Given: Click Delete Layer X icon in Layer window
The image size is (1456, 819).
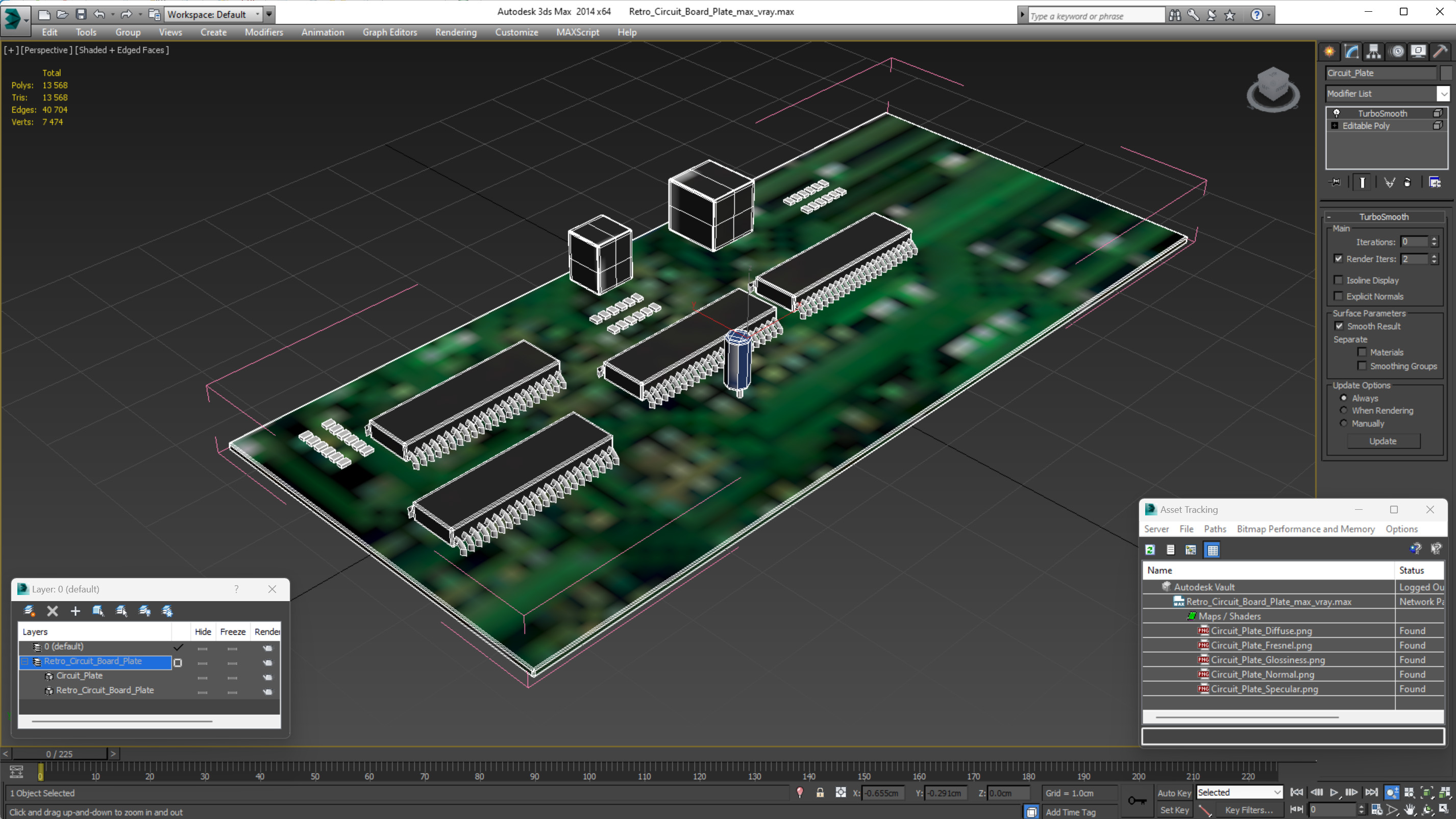Looking at the screenshot, I should pyautogui.click(x=53, y=610).
